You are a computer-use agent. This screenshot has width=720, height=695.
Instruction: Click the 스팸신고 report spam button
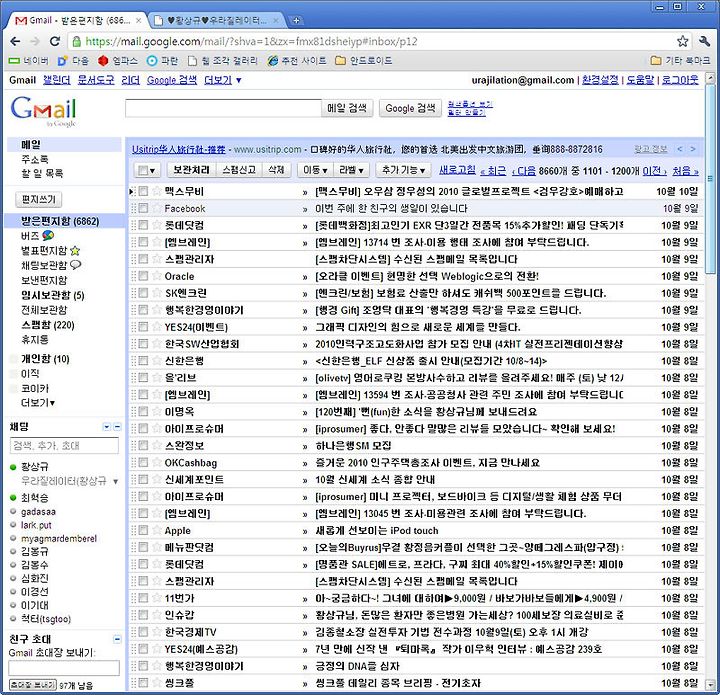click(239, 170)
